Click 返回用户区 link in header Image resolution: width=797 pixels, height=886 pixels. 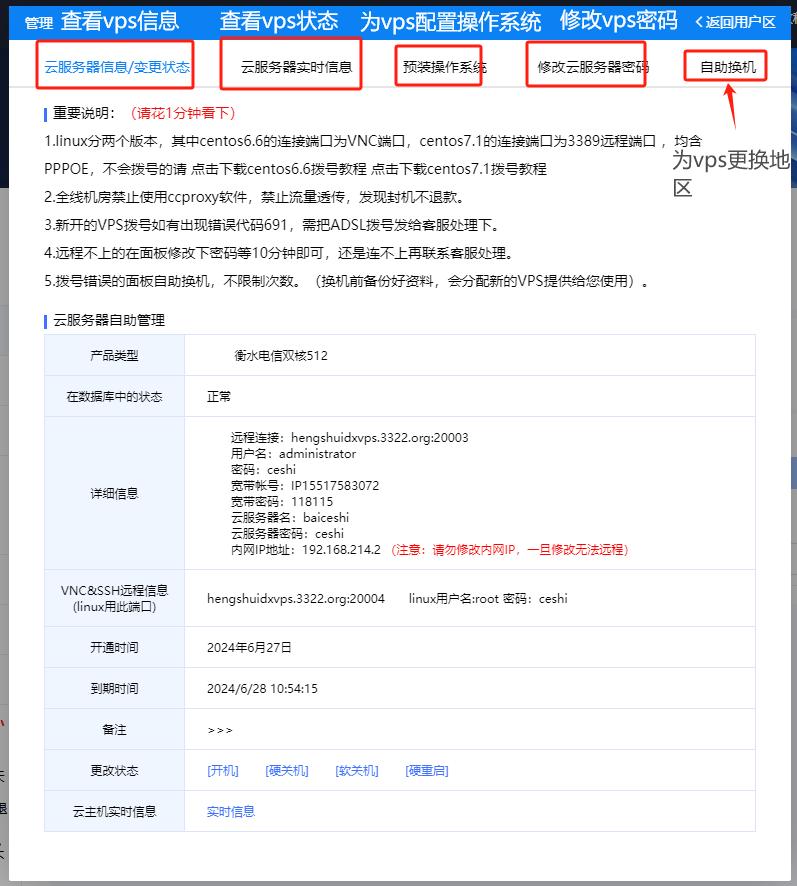tap(740, 22)
